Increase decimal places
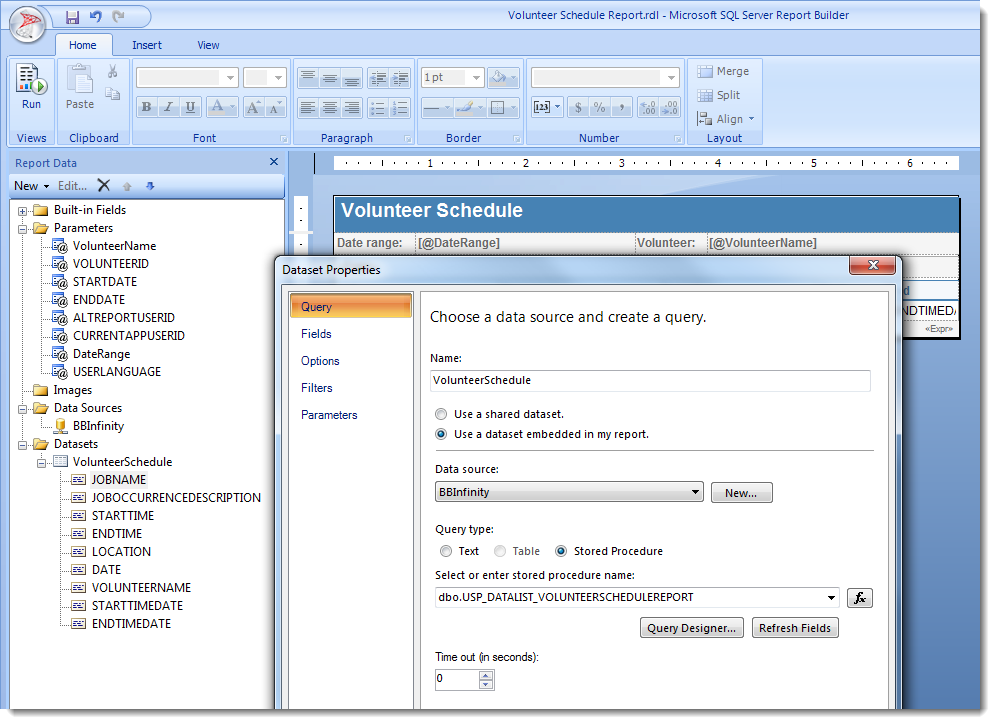Screen dimensions: 995x724 coord(647,107)
